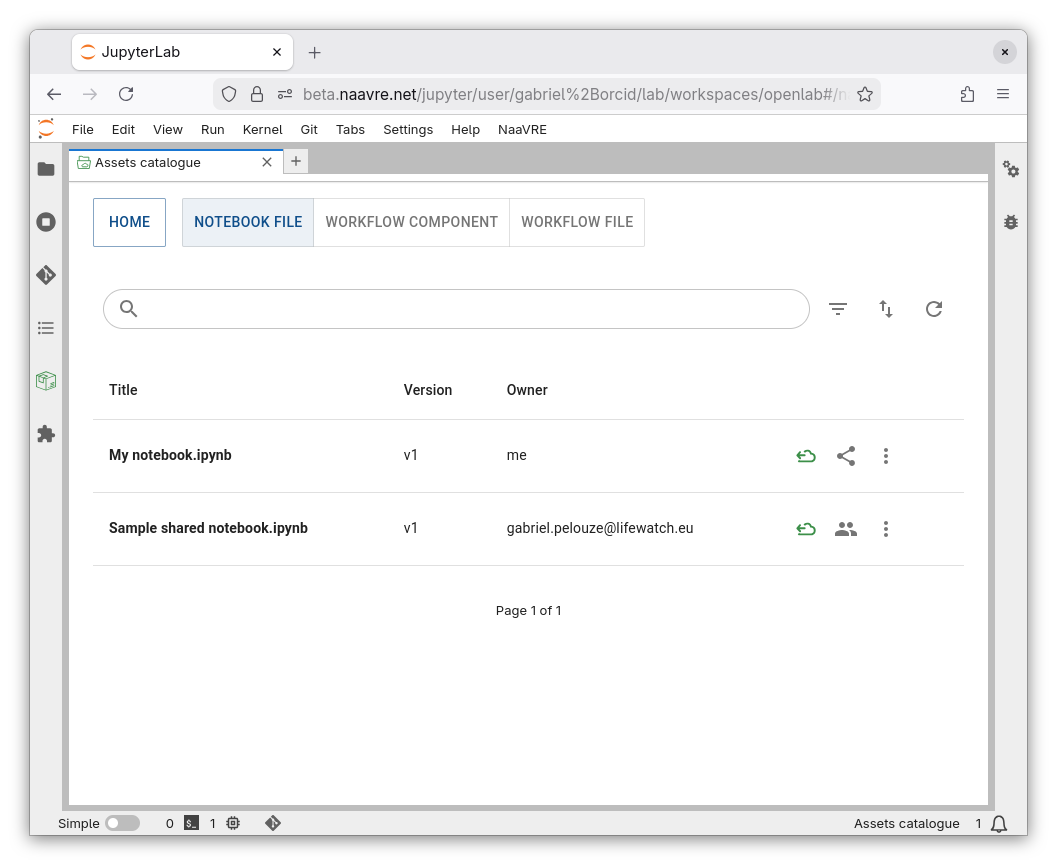This screenshot has height=865, width=1057.
Task: Open the property inspector in right sidebar
Action: pyautogui.click(x=1011, y=170)
